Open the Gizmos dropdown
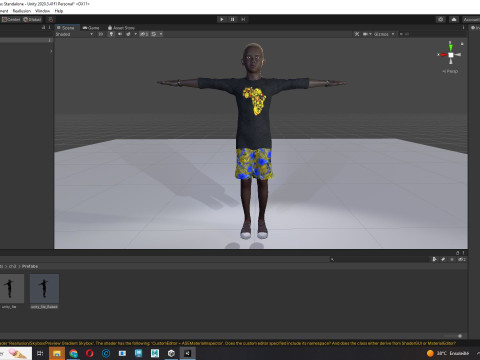This screenshot has height=360, width=480. tap(384, 34)
